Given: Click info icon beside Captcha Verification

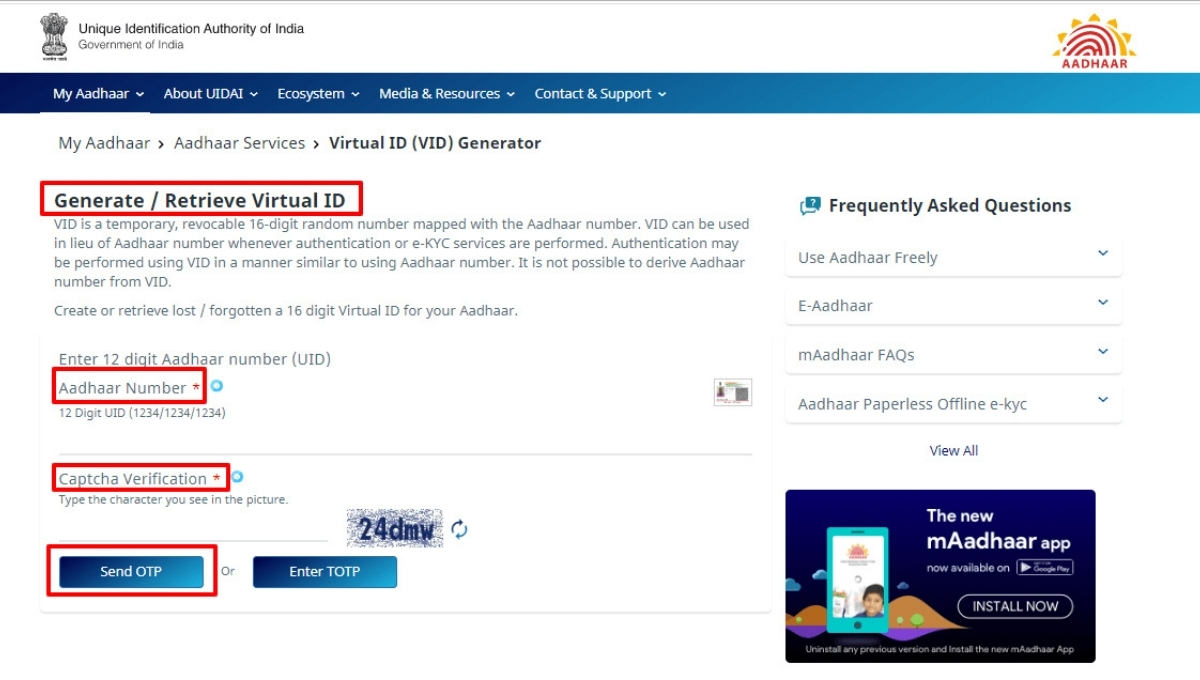Looking at the screenshot, I should coord(237,477).
